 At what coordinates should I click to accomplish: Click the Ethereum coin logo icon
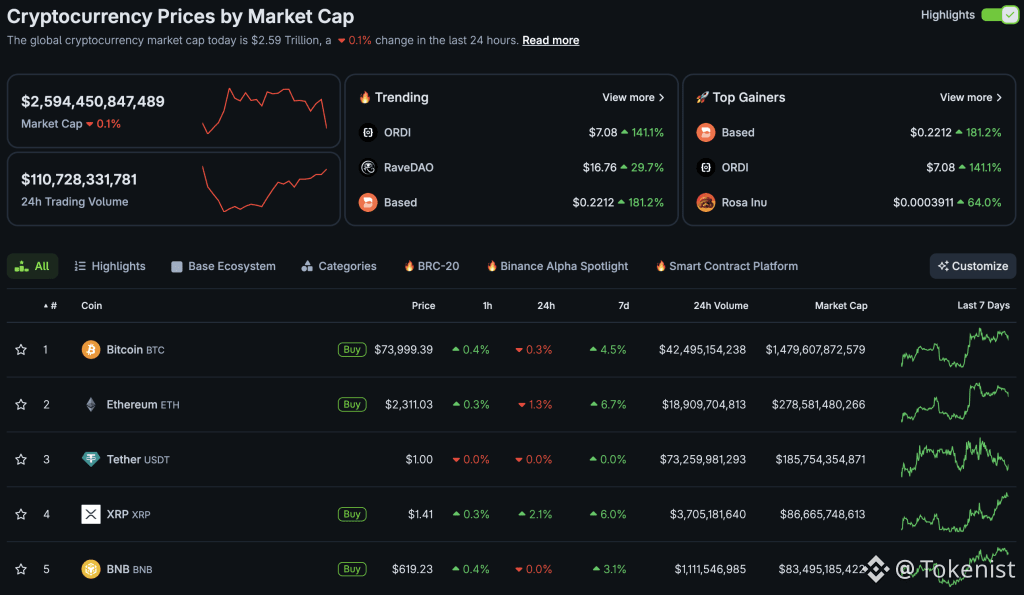click(x=91, y=405)
